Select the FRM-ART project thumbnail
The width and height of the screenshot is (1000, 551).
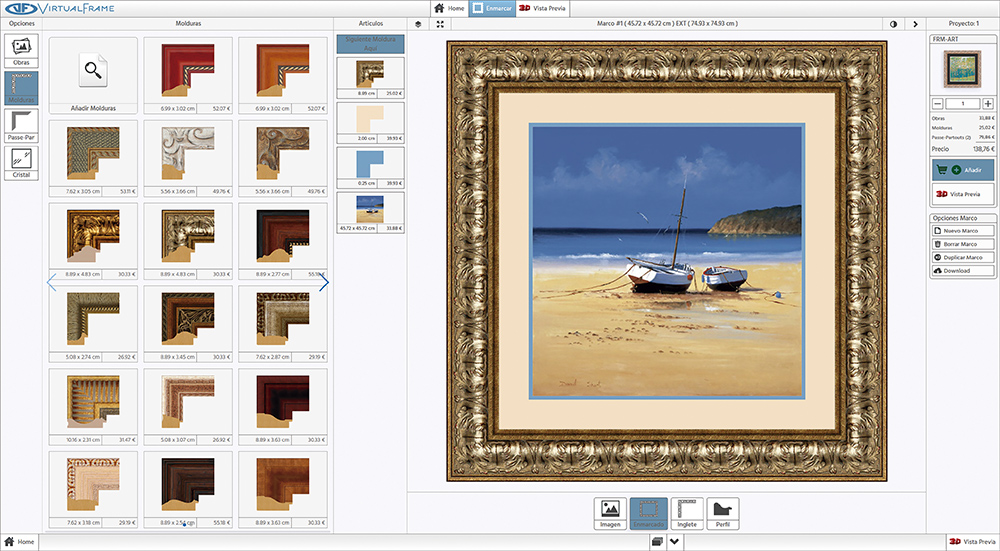point(962,70)
